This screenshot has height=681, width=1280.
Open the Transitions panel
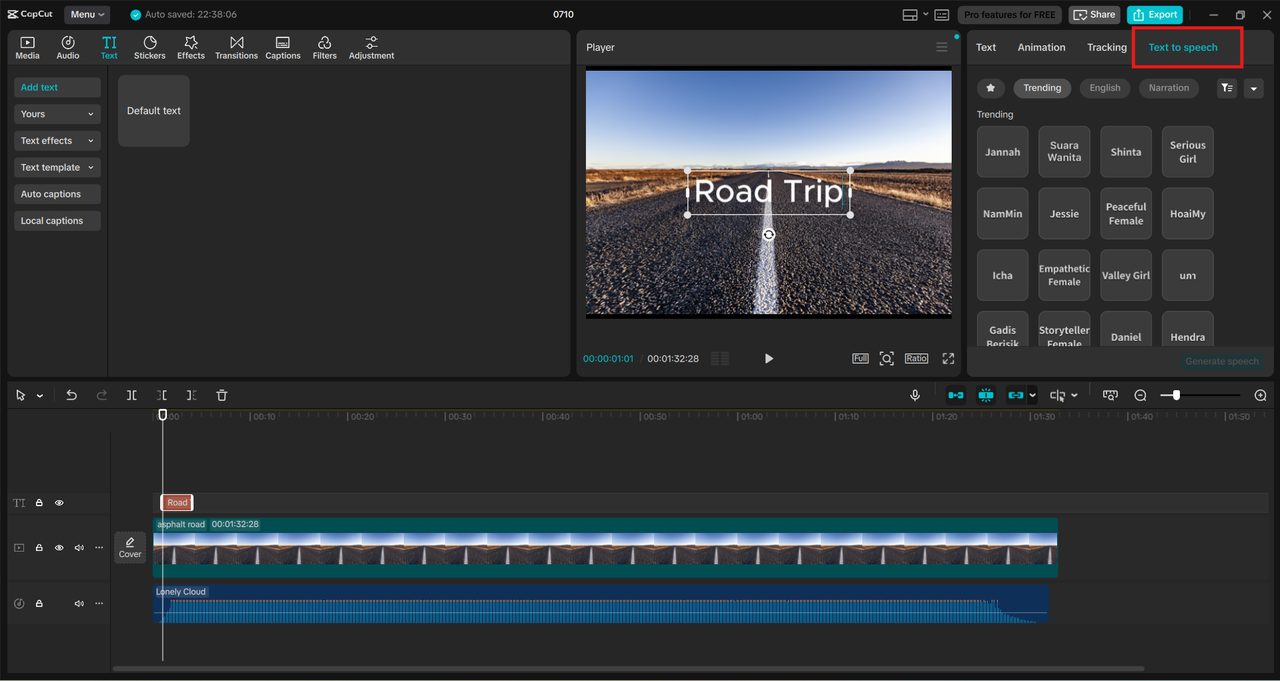[x=236, y=47]
